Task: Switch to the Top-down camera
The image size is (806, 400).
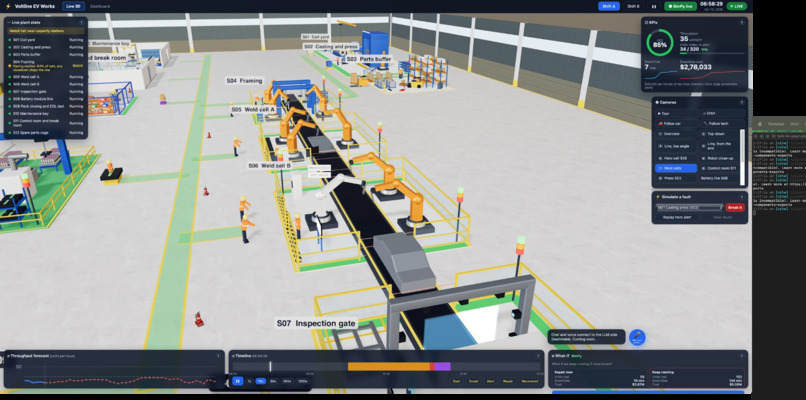Action: click(719, 134)
